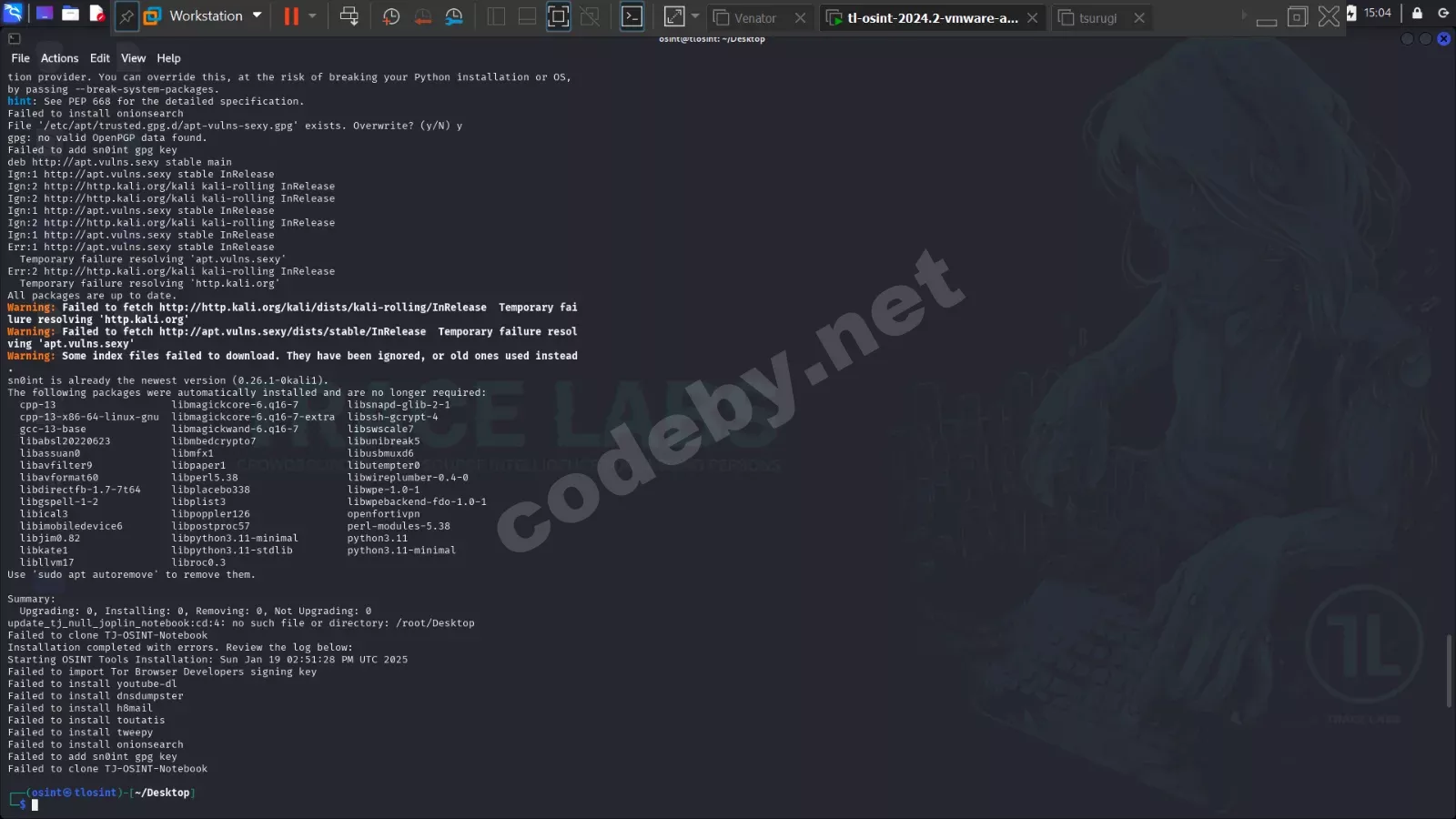Expand the pause button dropdown arrow
The image size is (1456, 819).
(310, 15)
